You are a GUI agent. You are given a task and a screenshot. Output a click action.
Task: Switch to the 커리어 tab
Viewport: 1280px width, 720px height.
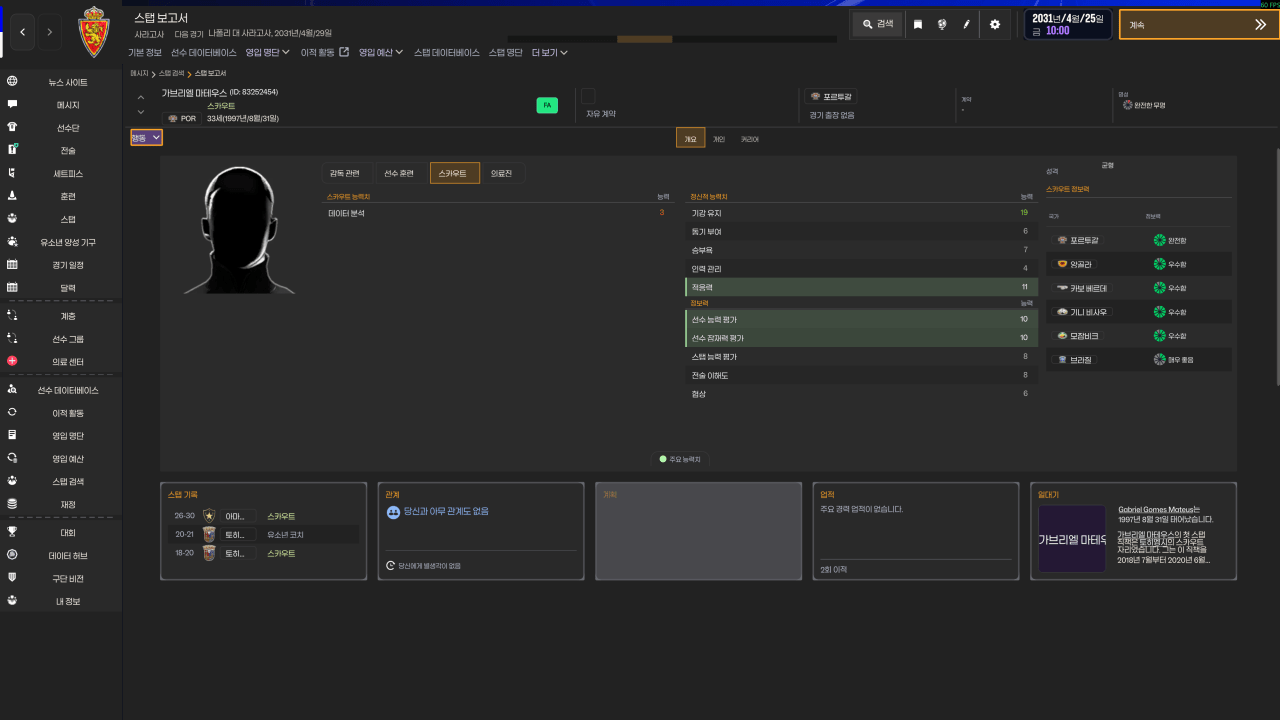(750, 139)
